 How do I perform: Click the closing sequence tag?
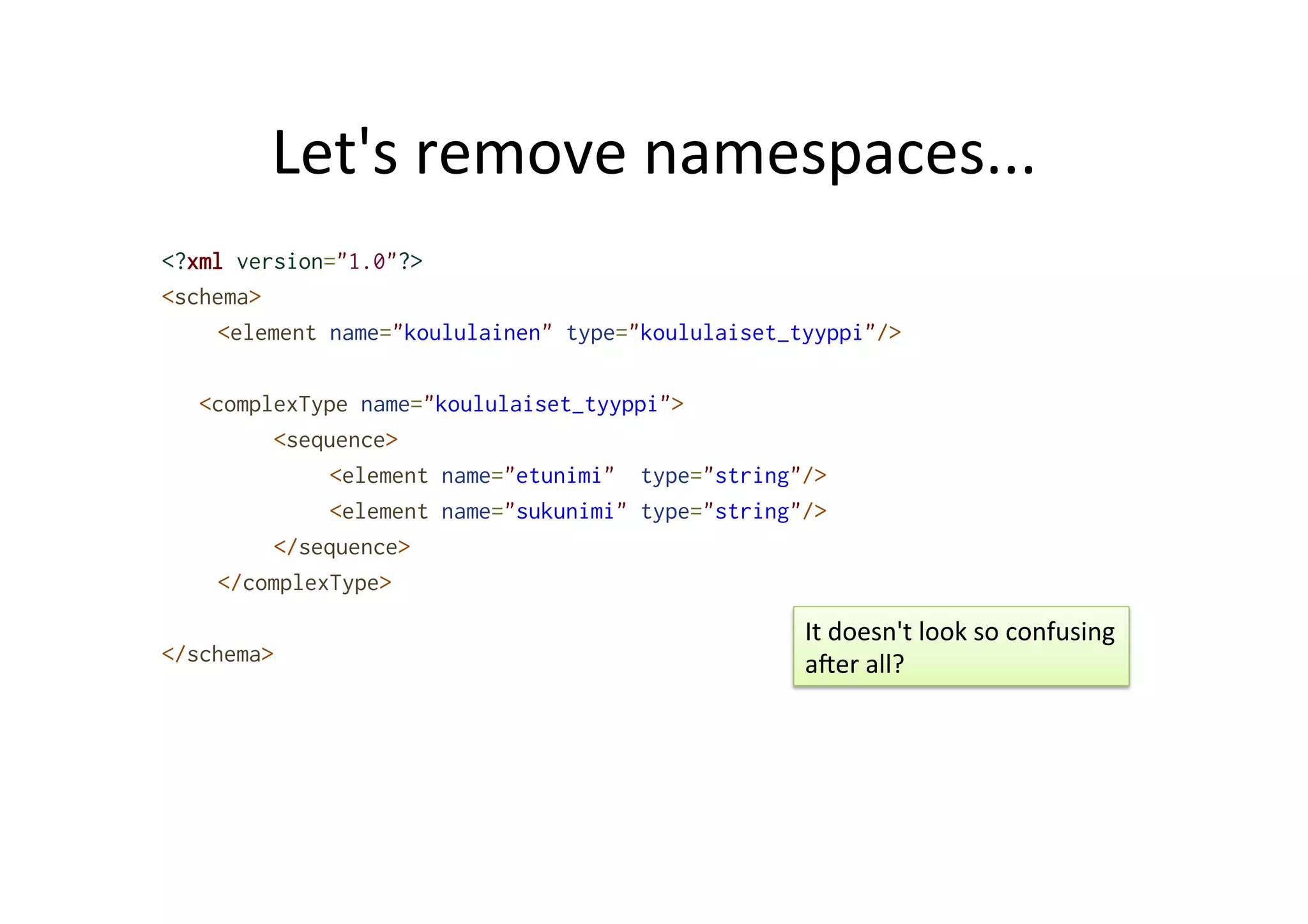(342, 547)
